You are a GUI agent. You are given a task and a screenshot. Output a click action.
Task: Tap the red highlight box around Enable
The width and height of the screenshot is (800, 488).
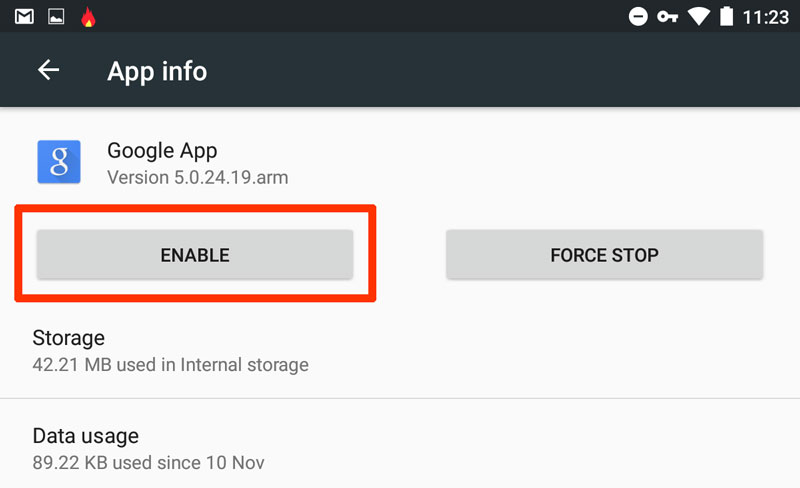coord(195,253)
